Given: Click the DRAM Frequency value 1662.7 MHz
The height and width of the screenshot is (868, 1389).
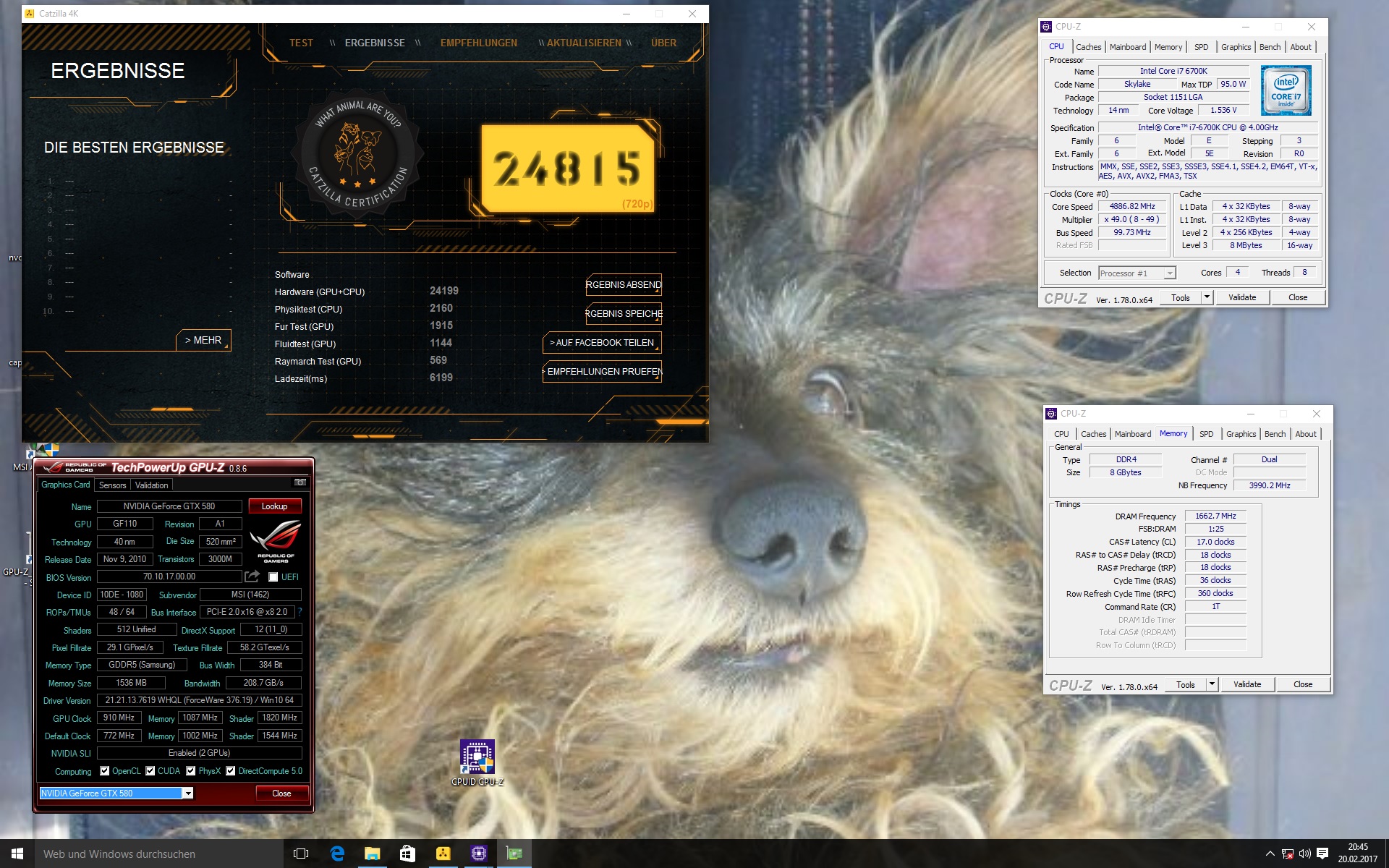Looking at the screenshot, I should [x=1215, y=516].
